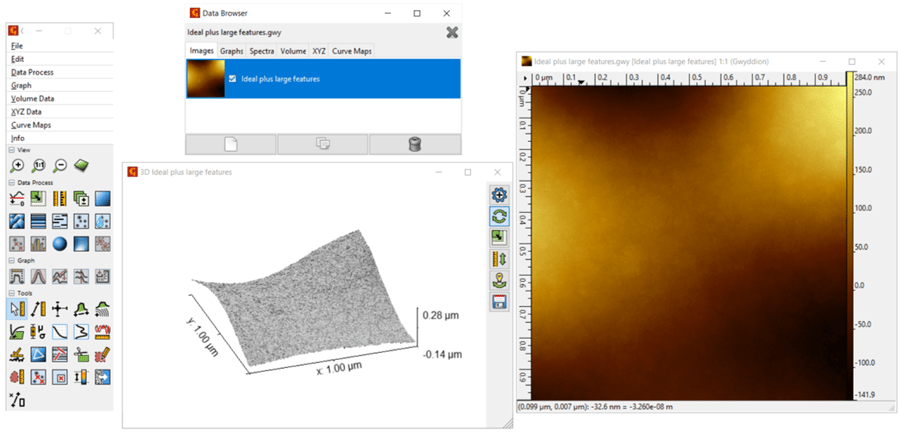Click the status bar coordinate readout
Viewport: 900px width, 442px height.
coord(596,406)
